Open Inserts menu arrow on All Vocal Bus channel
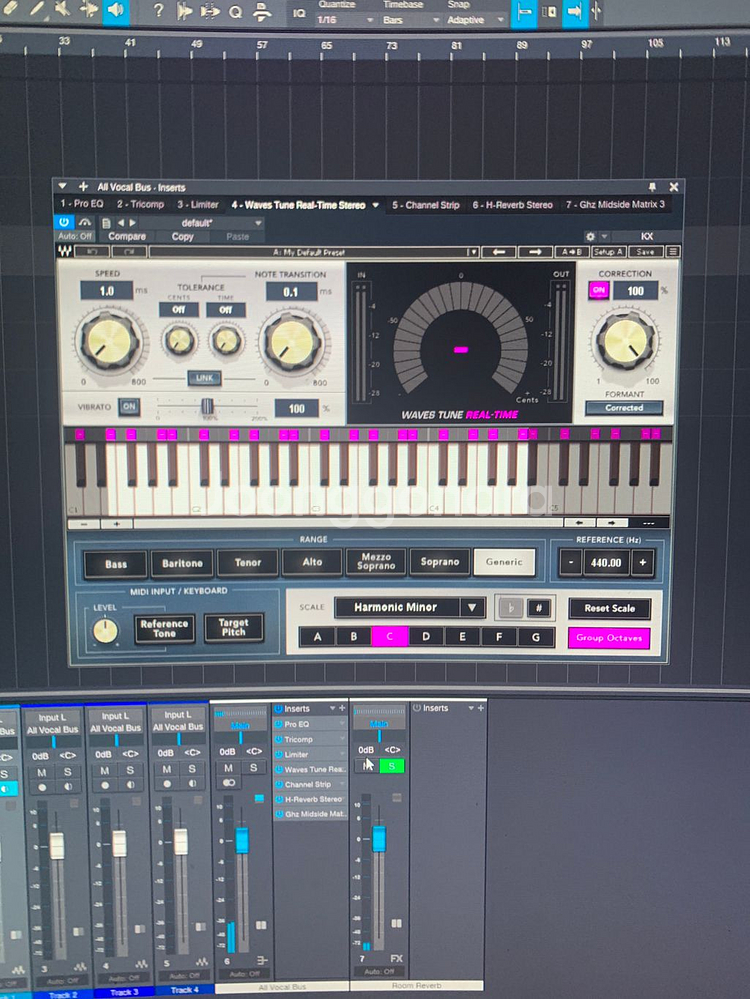 pos(332,708)
